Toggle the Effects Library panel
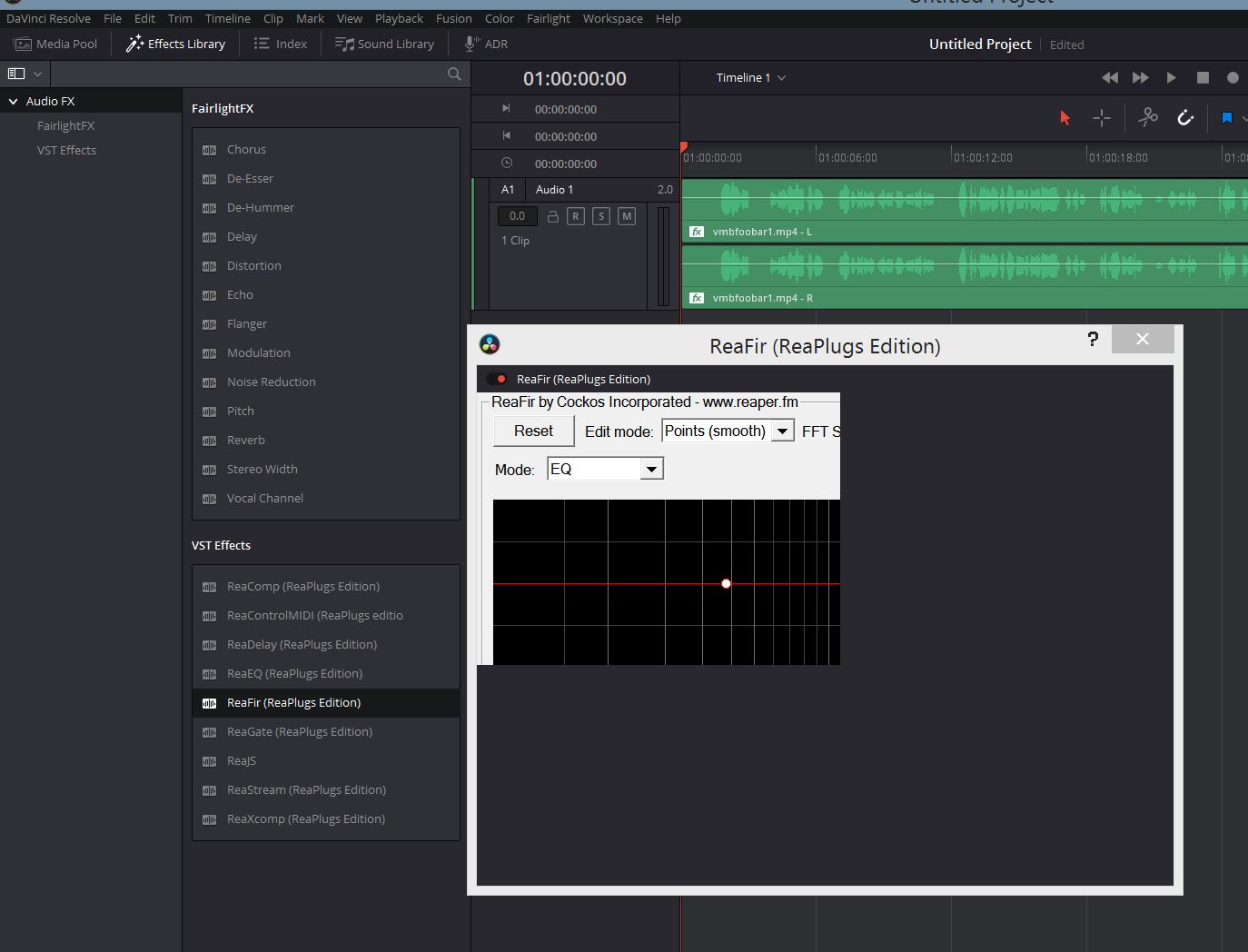This screenshot has height=952, width=1248. [175, 44]
